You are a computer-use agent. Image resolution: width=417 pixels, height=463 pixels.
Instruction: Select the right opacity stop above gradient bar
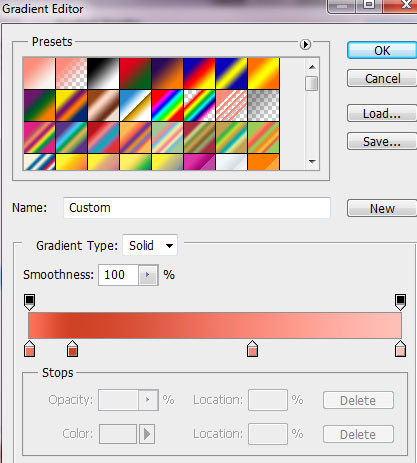[400, 302]
